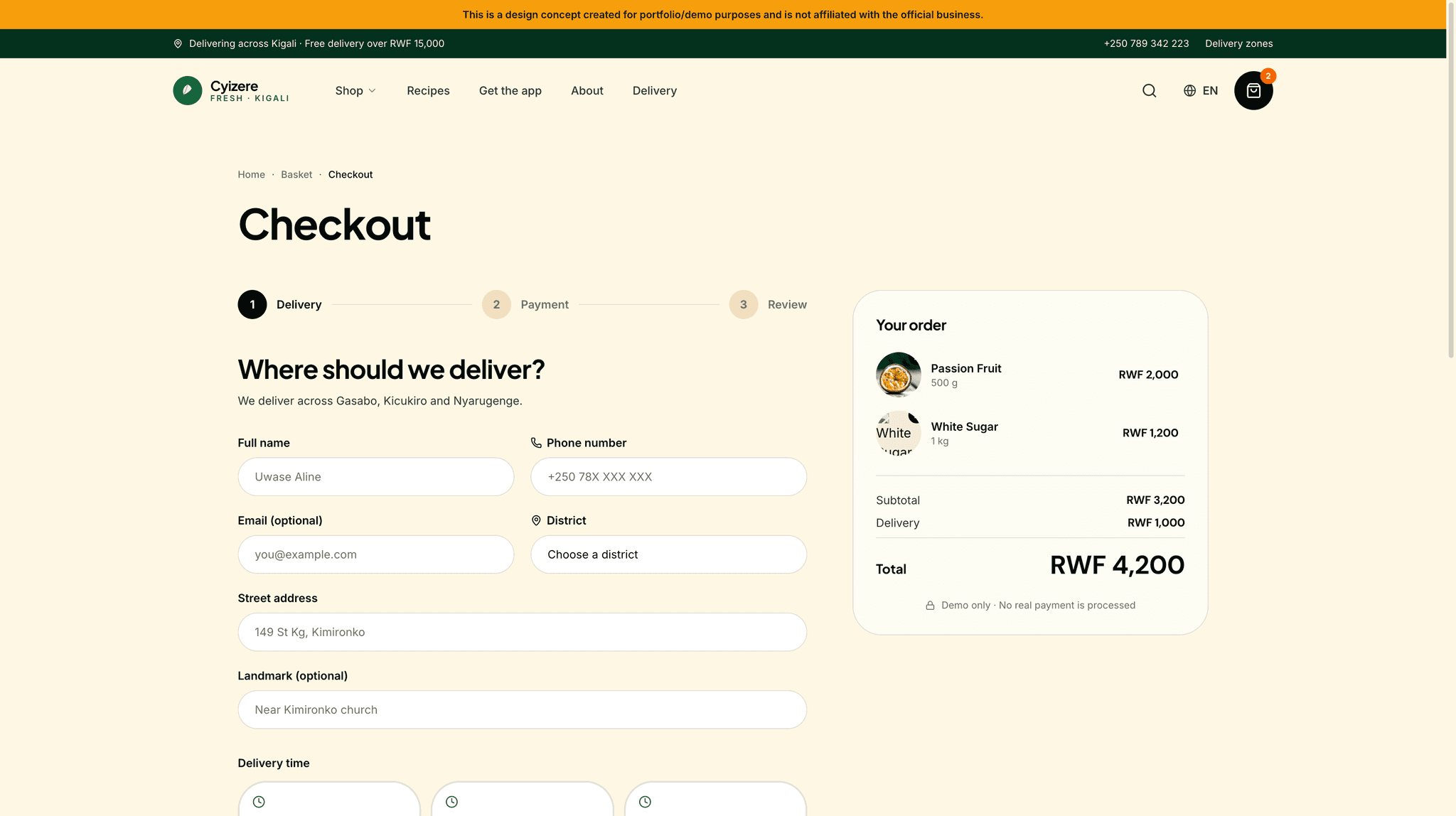1456x816 pixels.
Task: Click the Delivery fee RWF 1,000 value
Action: (x=1156, y=523)
